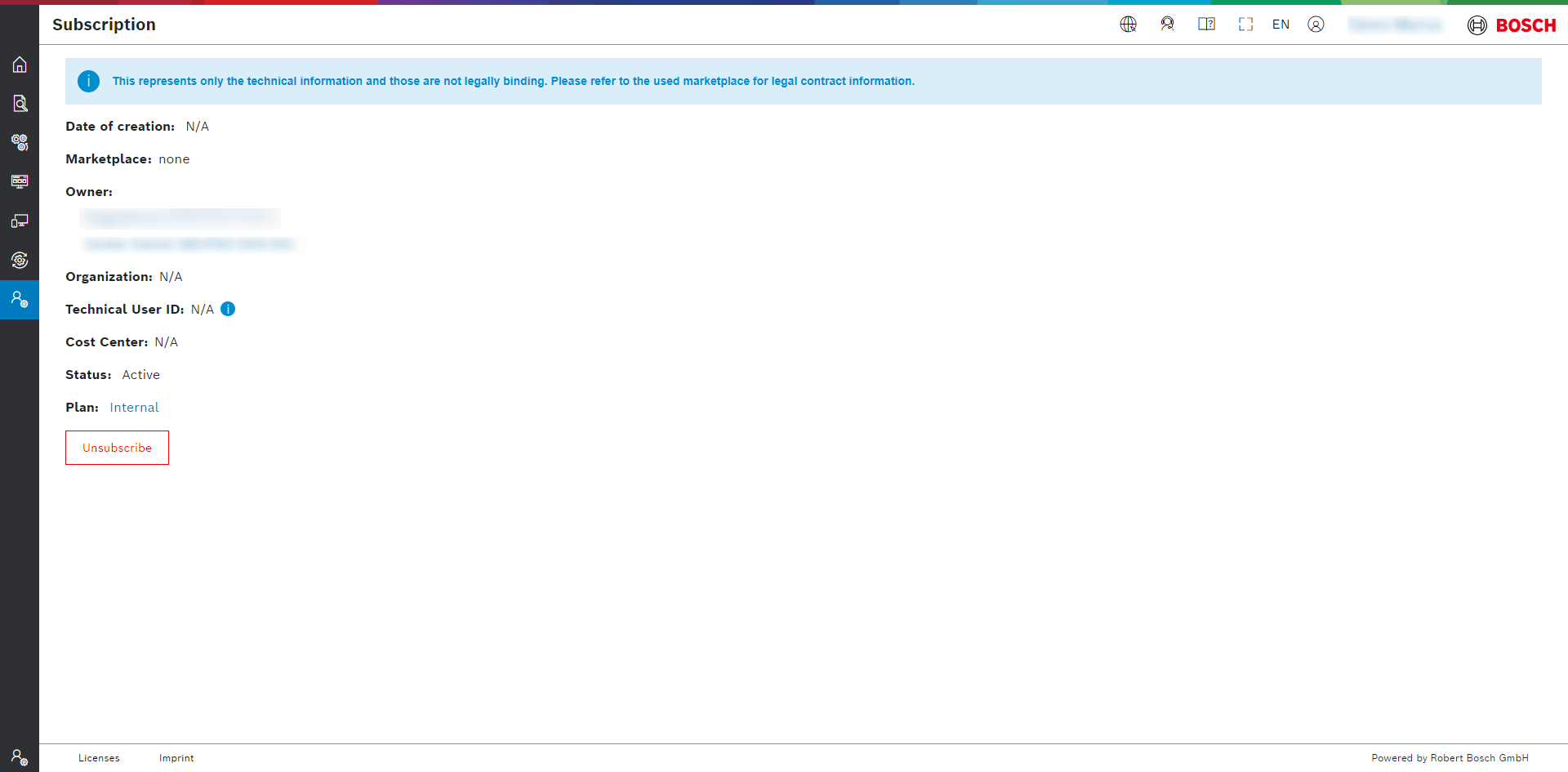
Task: Click the info icon in the blue banner
Action: click(88, 81)
